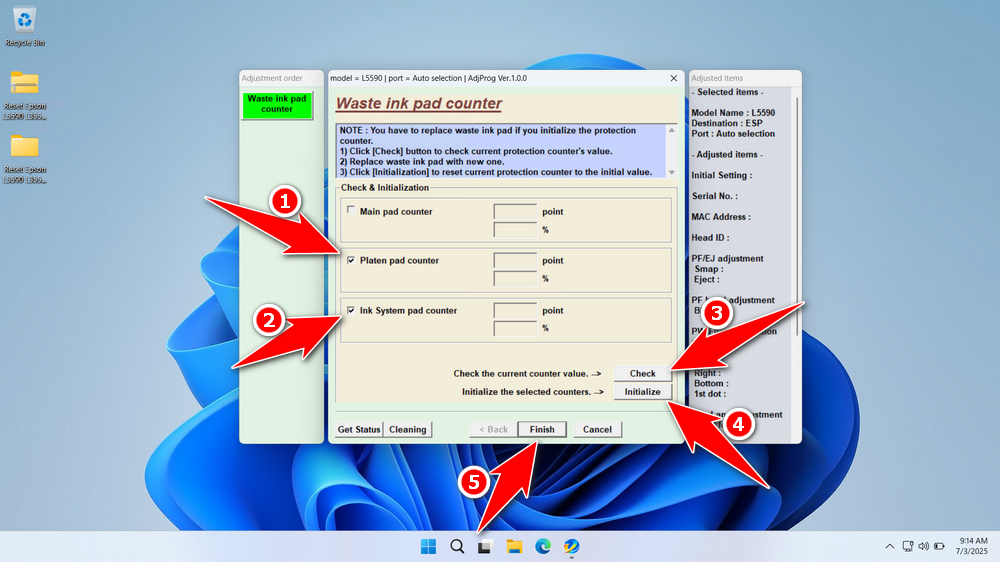Click the 'Adjustment order' panel title
Viewport: 1000px width, 562px height.
click(272, 78)
